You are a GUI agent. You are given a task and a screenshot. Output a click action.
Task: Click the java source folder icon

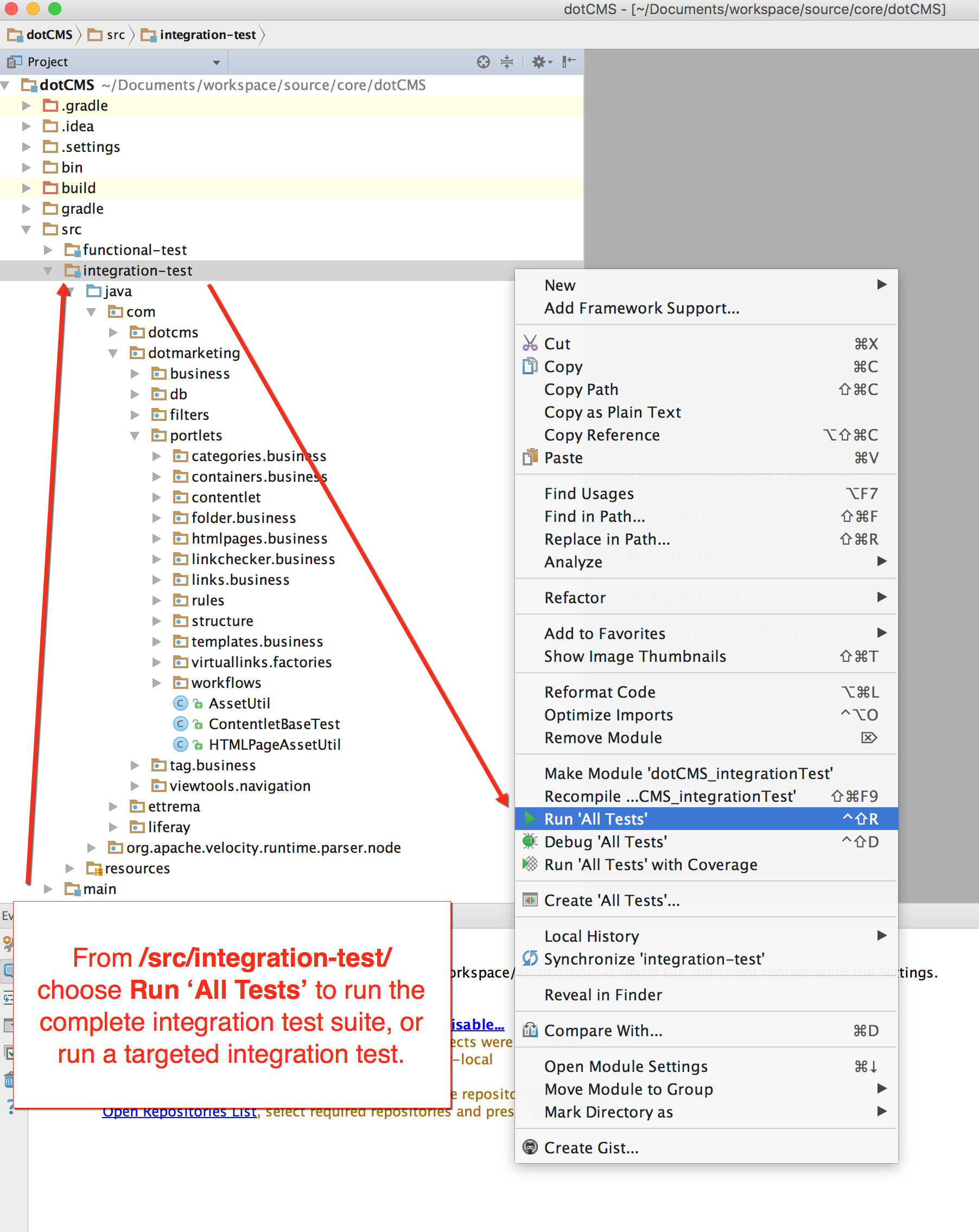point(94,291)
